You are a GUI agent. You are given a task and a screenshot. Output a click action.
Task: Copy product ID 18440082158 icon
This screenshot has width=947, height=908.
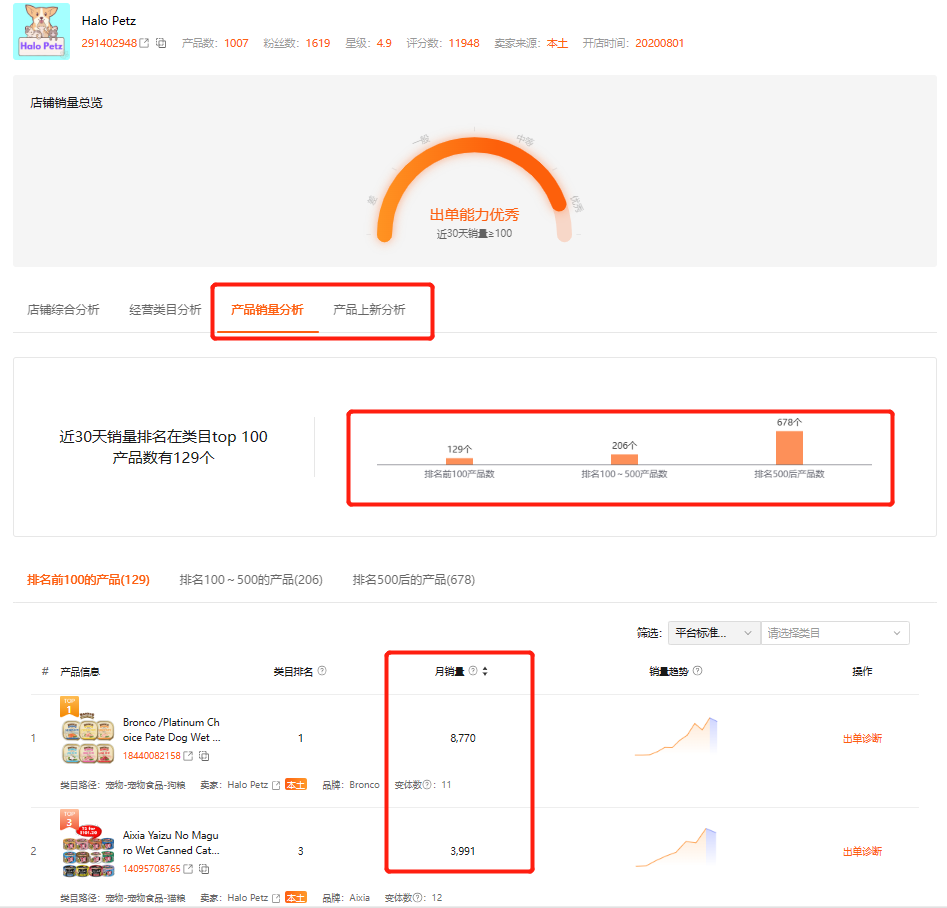coord(204,756)
